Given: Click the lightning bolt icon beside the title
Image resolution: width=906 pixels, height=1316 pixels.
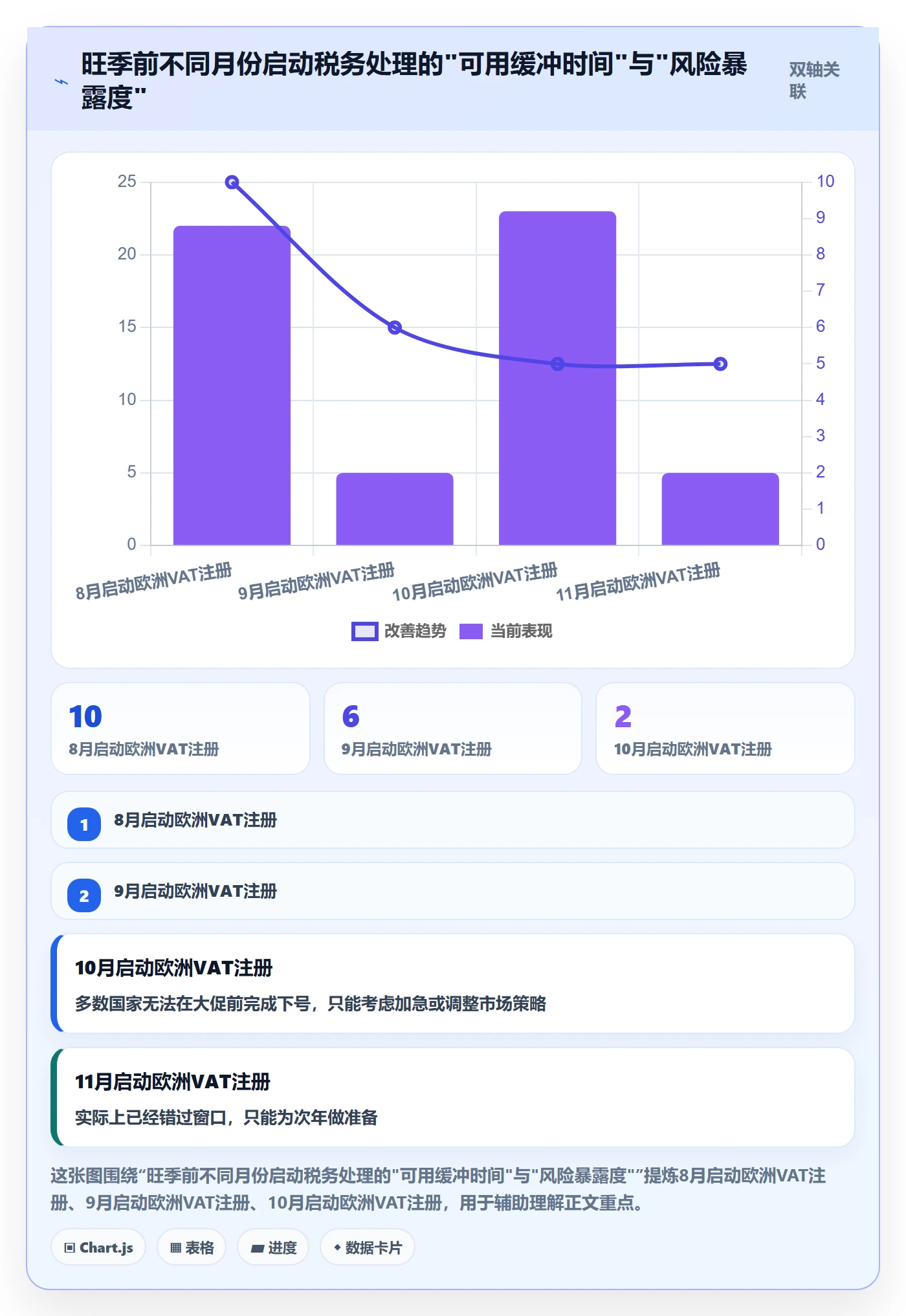Looking at the screenshot, I should coord(61,82).
